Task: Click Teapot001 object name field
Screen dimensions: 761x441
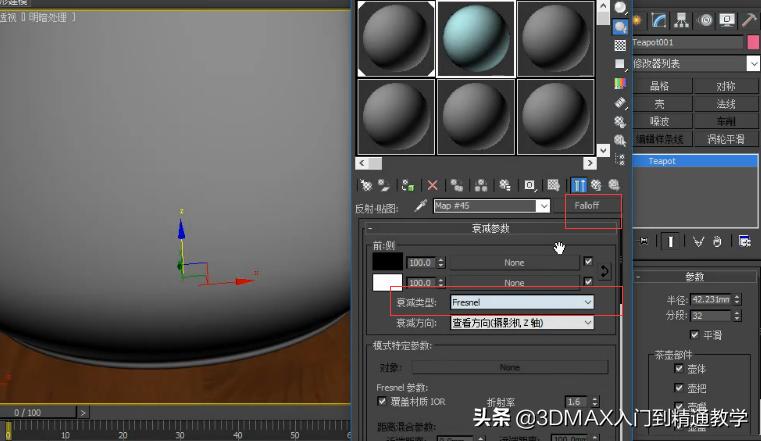Action: coord(688,42)
